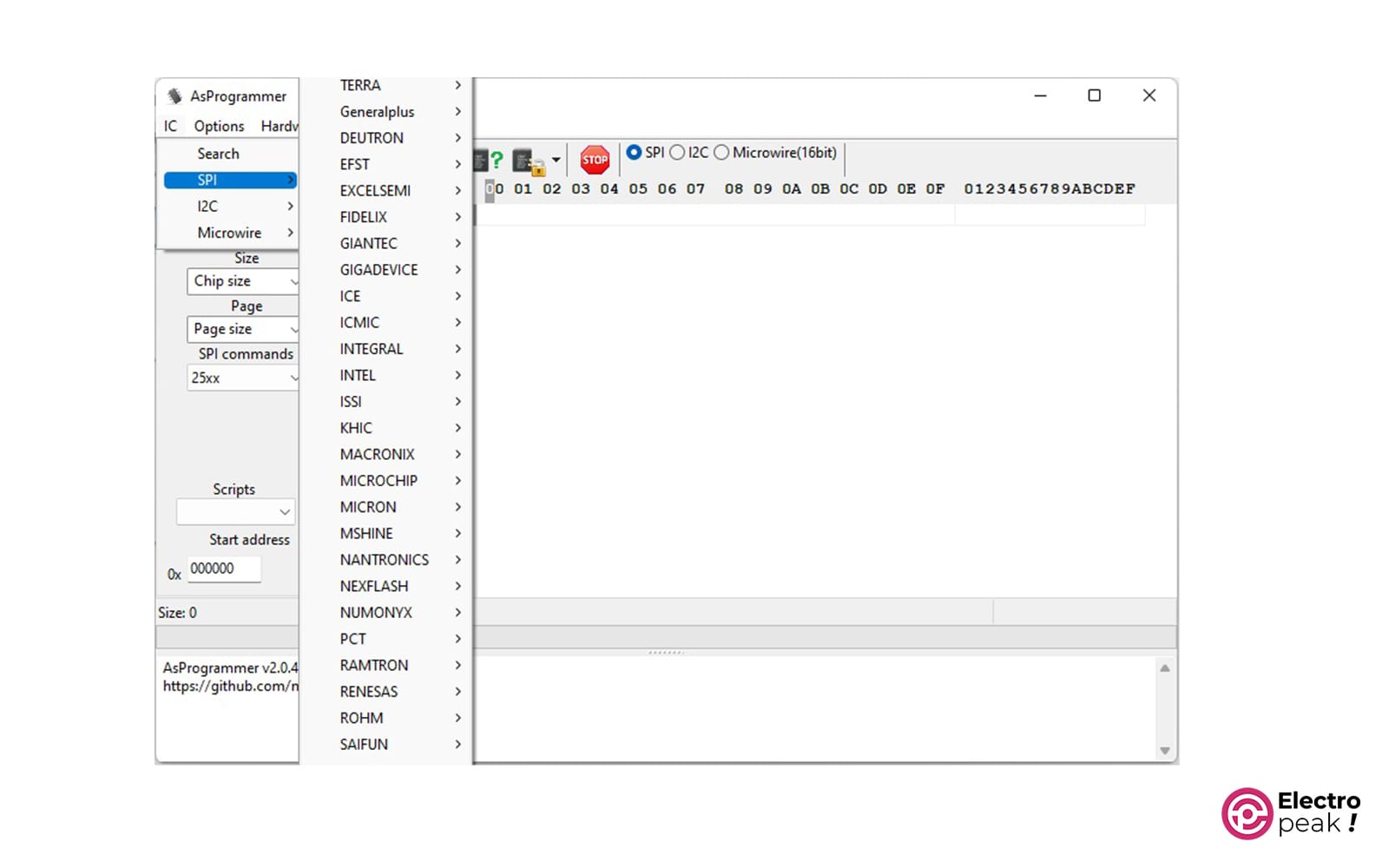The width and height of the screenshot is (1389, 868).
Task: Open the Microwire submenu entry
Action: click(229, 233)
